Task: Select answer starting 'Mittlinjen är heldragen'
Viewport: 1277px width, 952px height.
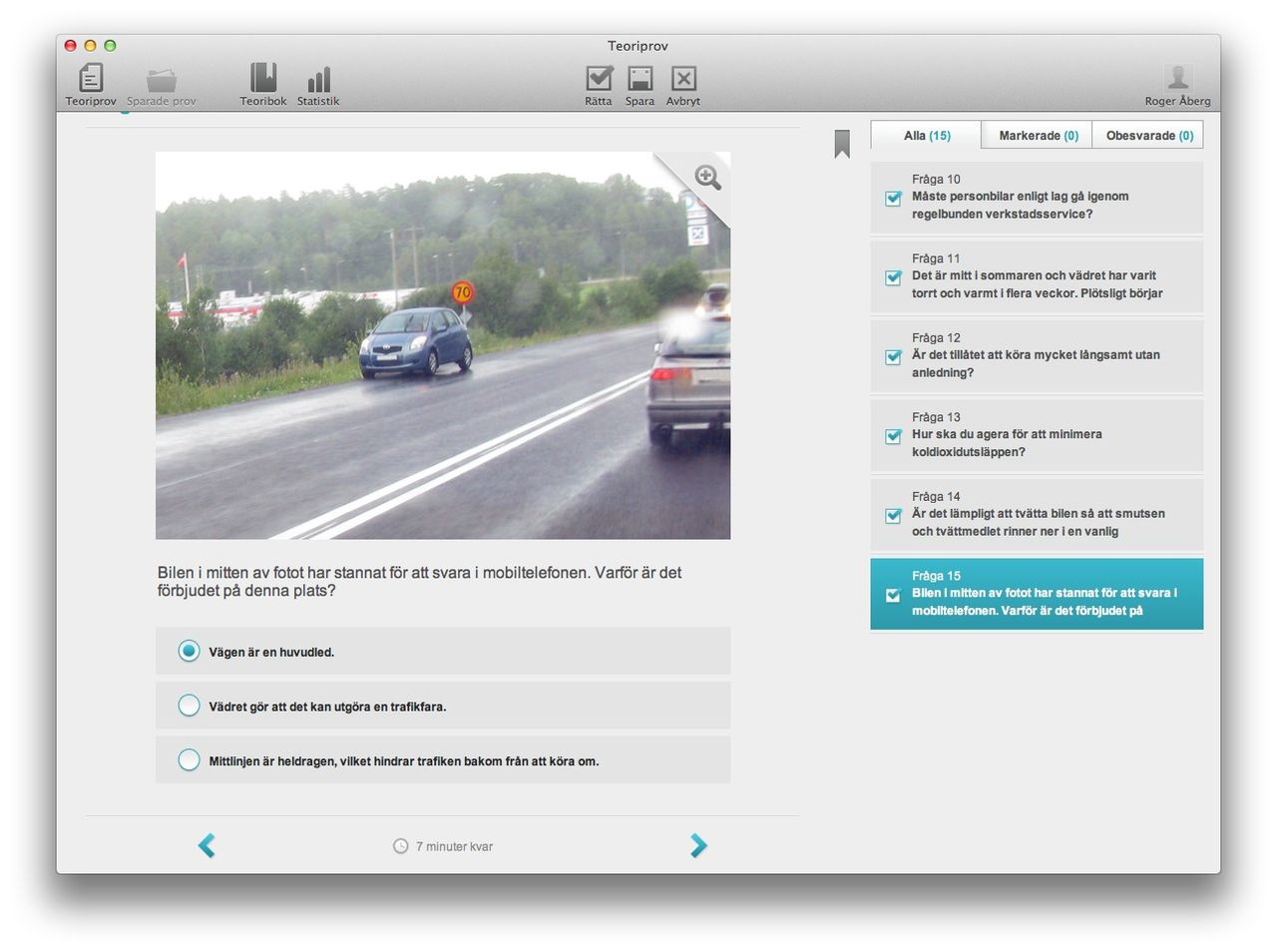Action: point(189,760)
